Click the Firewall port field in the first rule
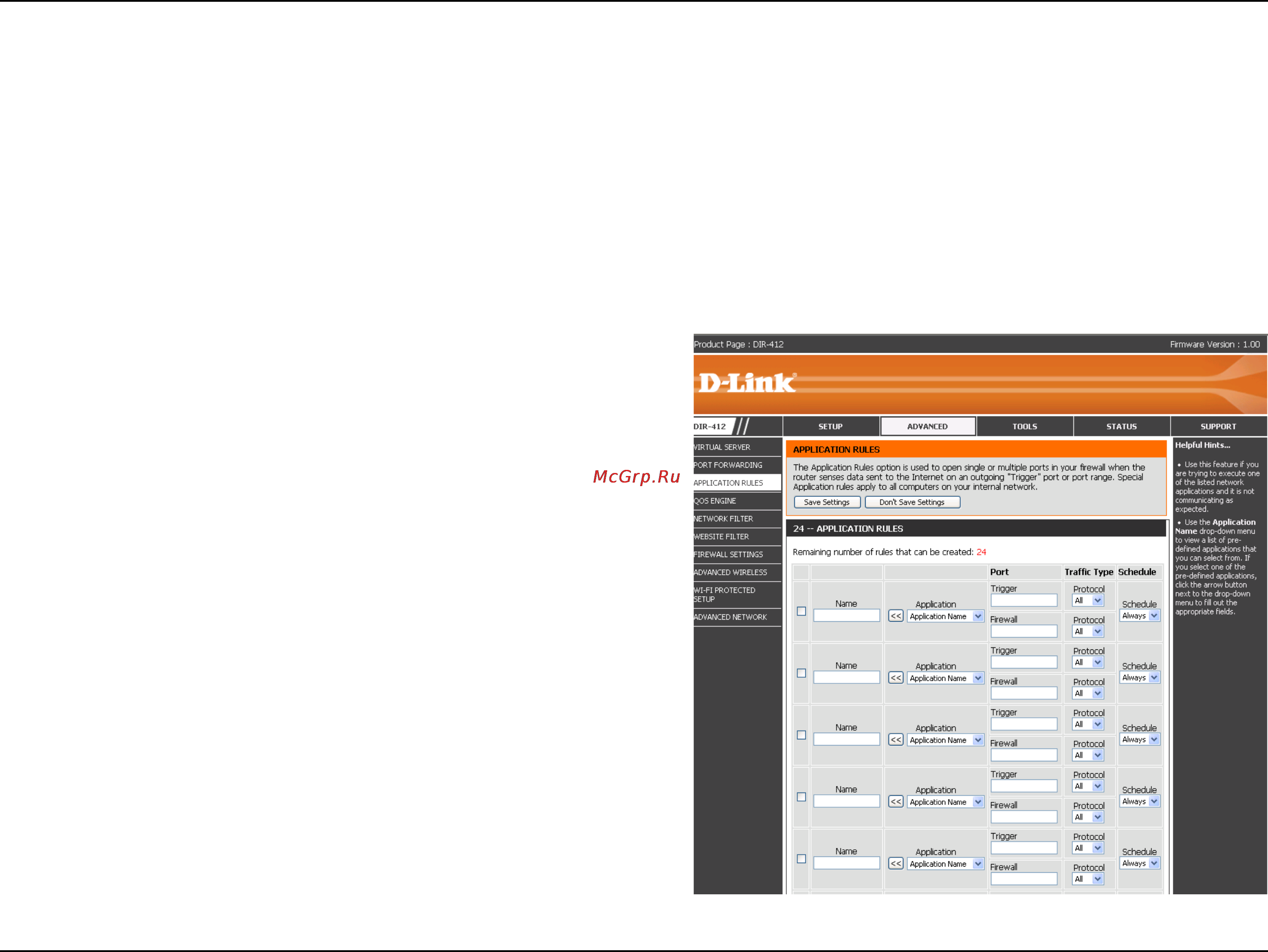 point(1024,631)
